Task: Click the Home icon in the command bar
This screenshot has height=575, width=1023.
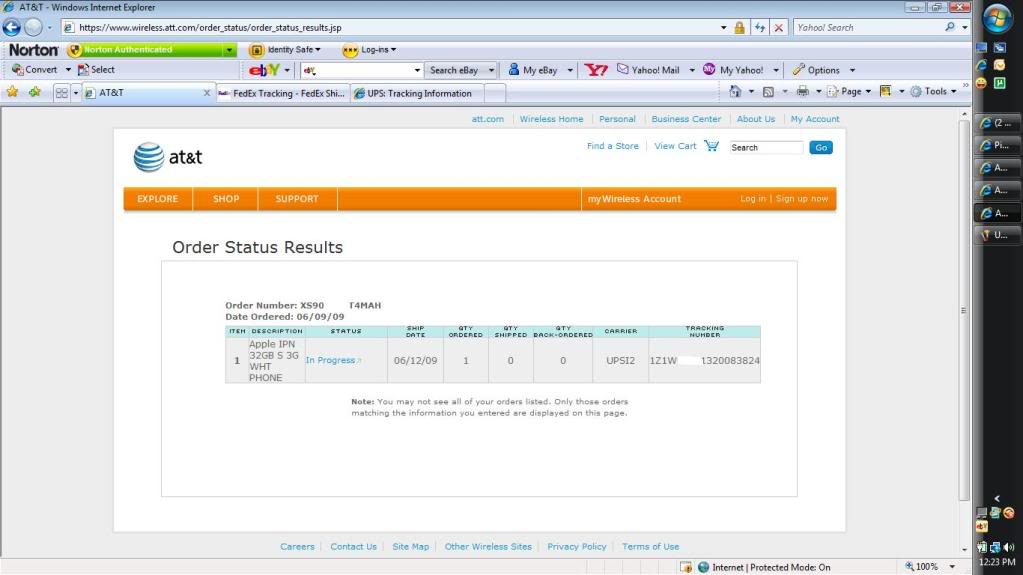Action: coord(735,91)
